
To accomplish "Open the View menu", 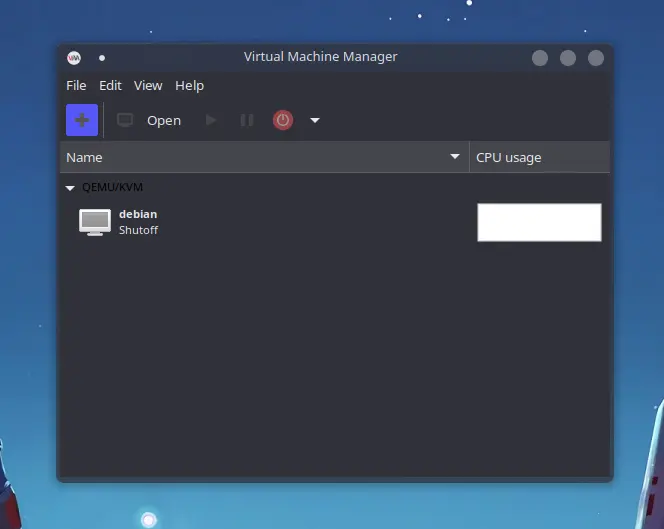I will (148, 86).
